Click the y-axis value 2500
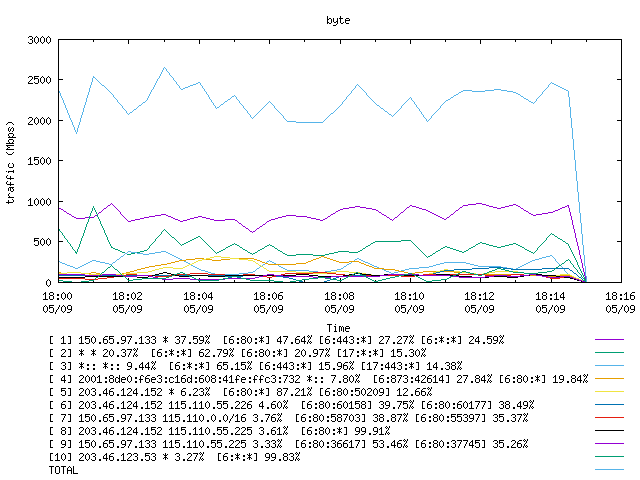 pyautogui.click(x=40, y=80)
